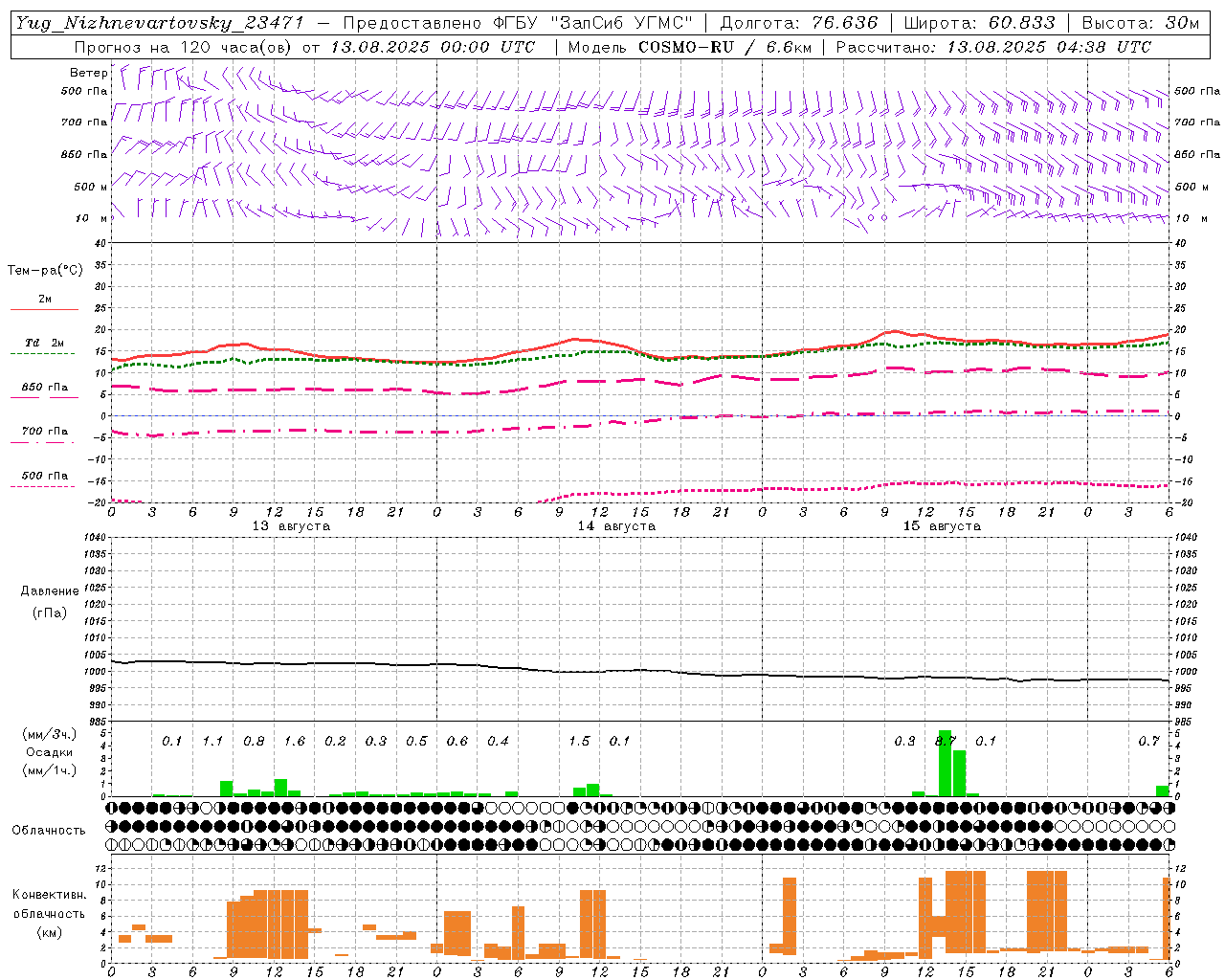Click the 1.1 precipitation total value

tap(212, 742)
